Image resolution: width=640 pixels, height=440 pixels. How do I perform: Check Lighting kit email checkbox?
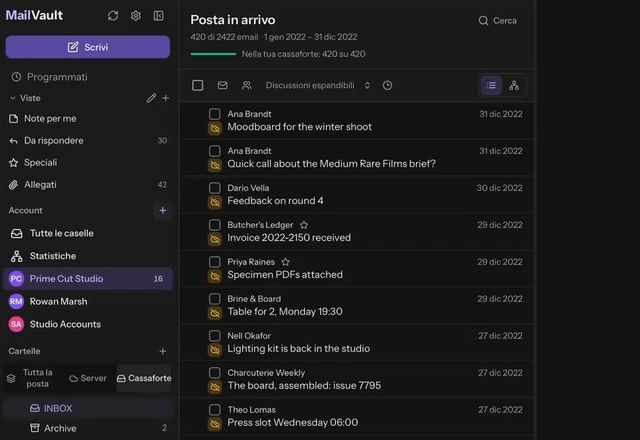(x=214, y=336)
